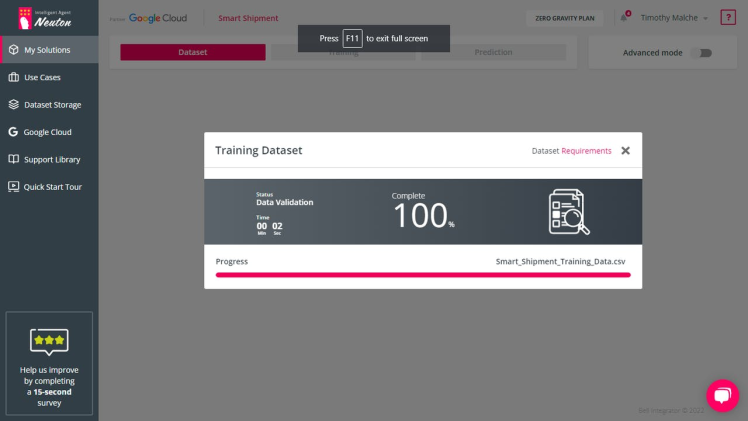
Task: Open Google Cloud section
Action: point(49,132)
